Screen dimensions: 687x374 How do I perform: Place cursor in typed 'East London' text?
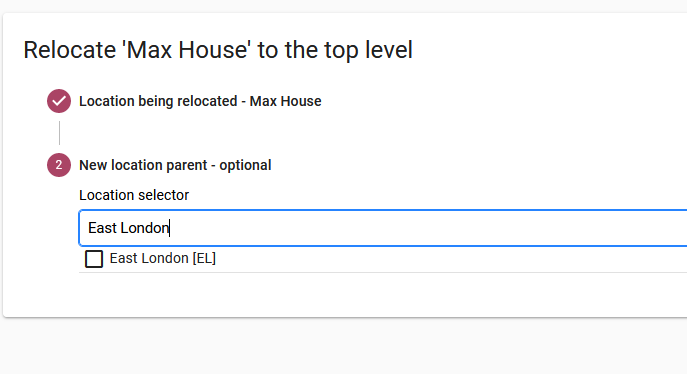pos(128,228)
